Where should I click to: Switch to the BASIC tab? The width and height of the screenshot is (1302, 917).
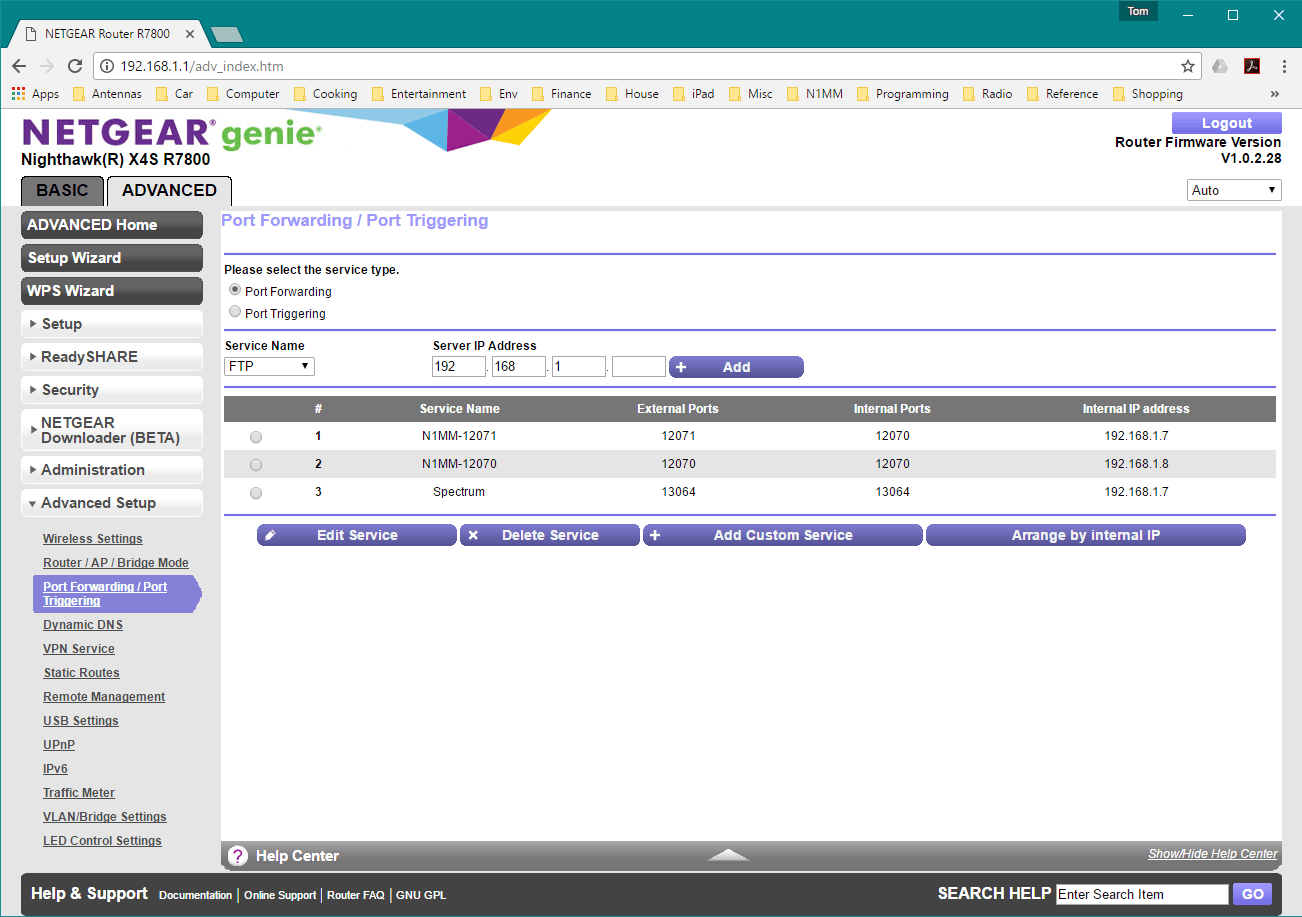click(62, 191)
